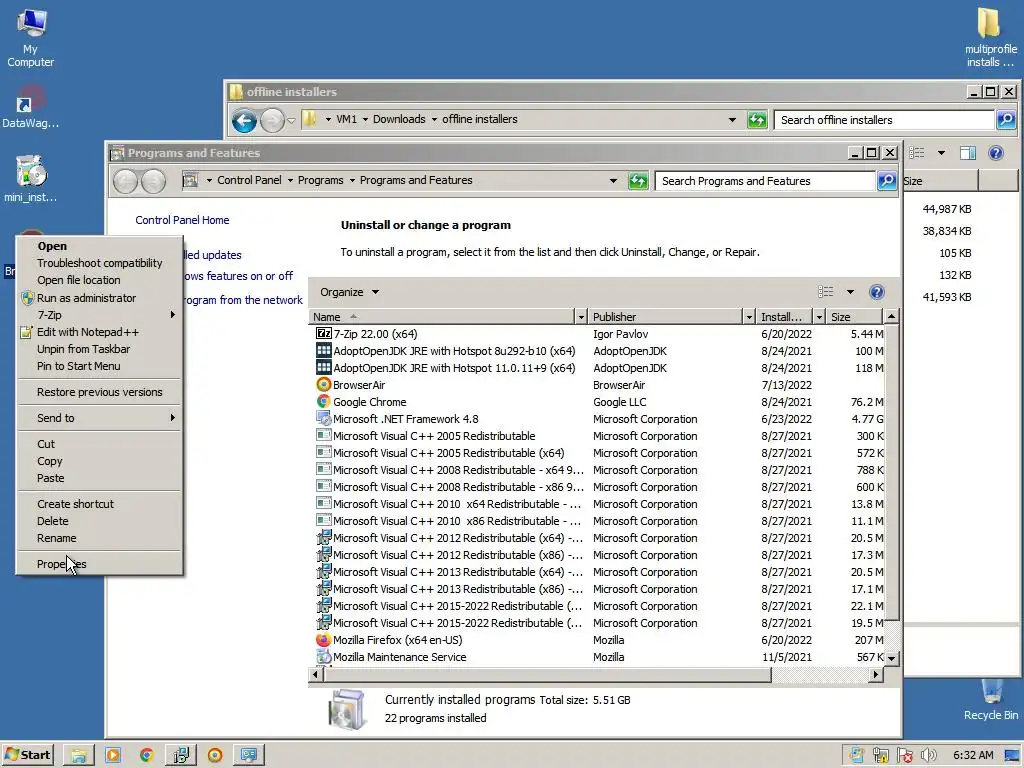Click the horizontal scrollbar right arrow in program list
The width and height of the screenshot is (1024, 768).
point(876,675)
